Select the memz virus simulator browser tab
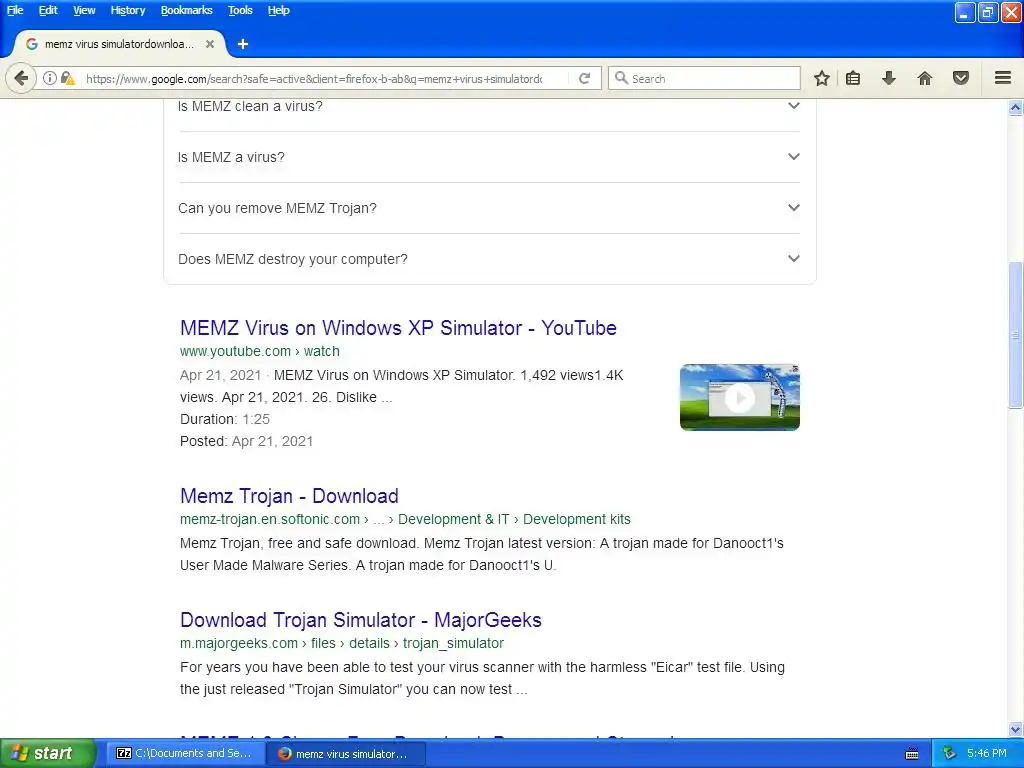The image size is (1024, 768). (x=120, y=44)
